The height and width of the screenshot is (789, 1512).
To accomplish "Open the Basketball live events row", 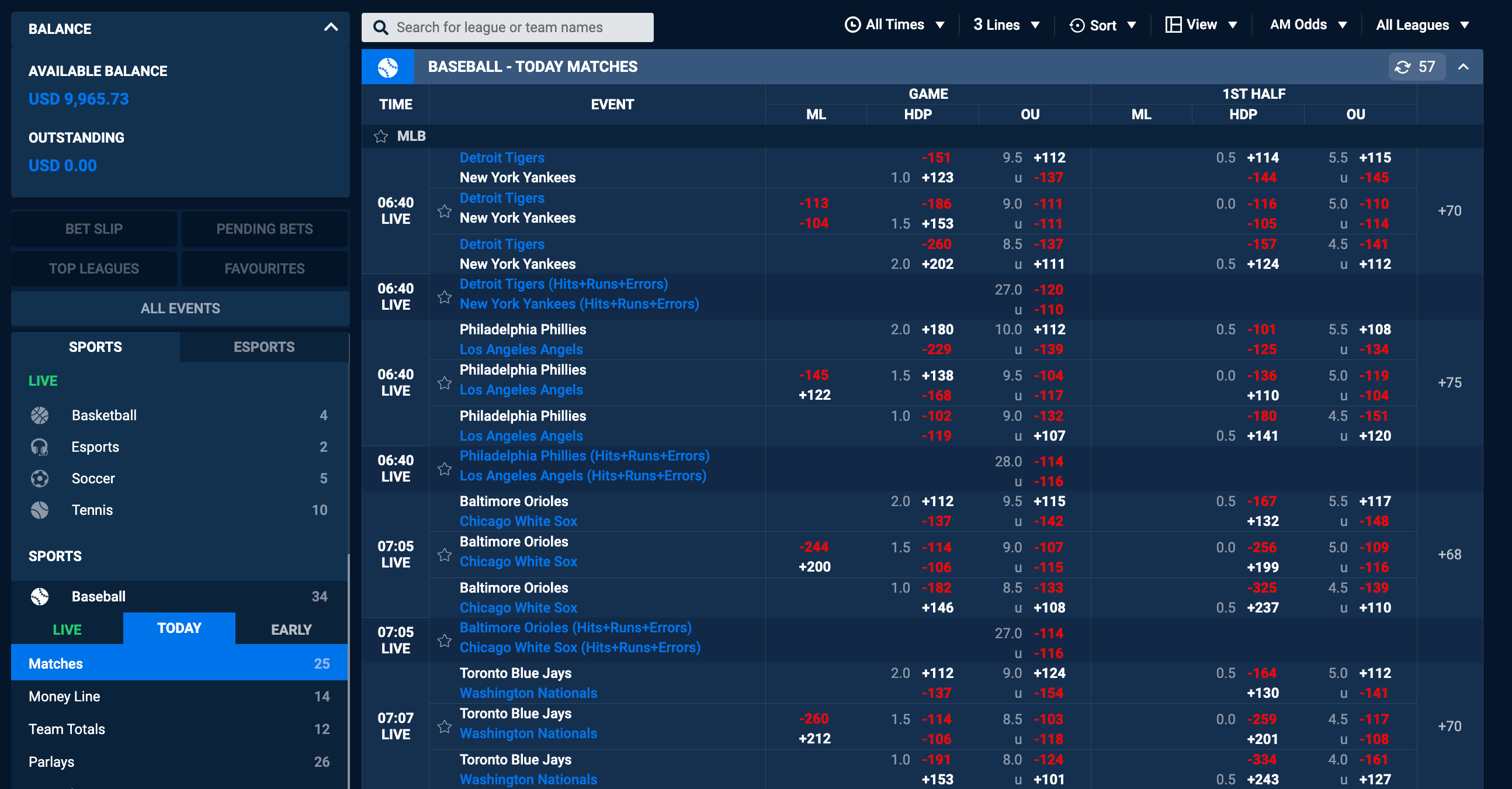I will [179, 416].
